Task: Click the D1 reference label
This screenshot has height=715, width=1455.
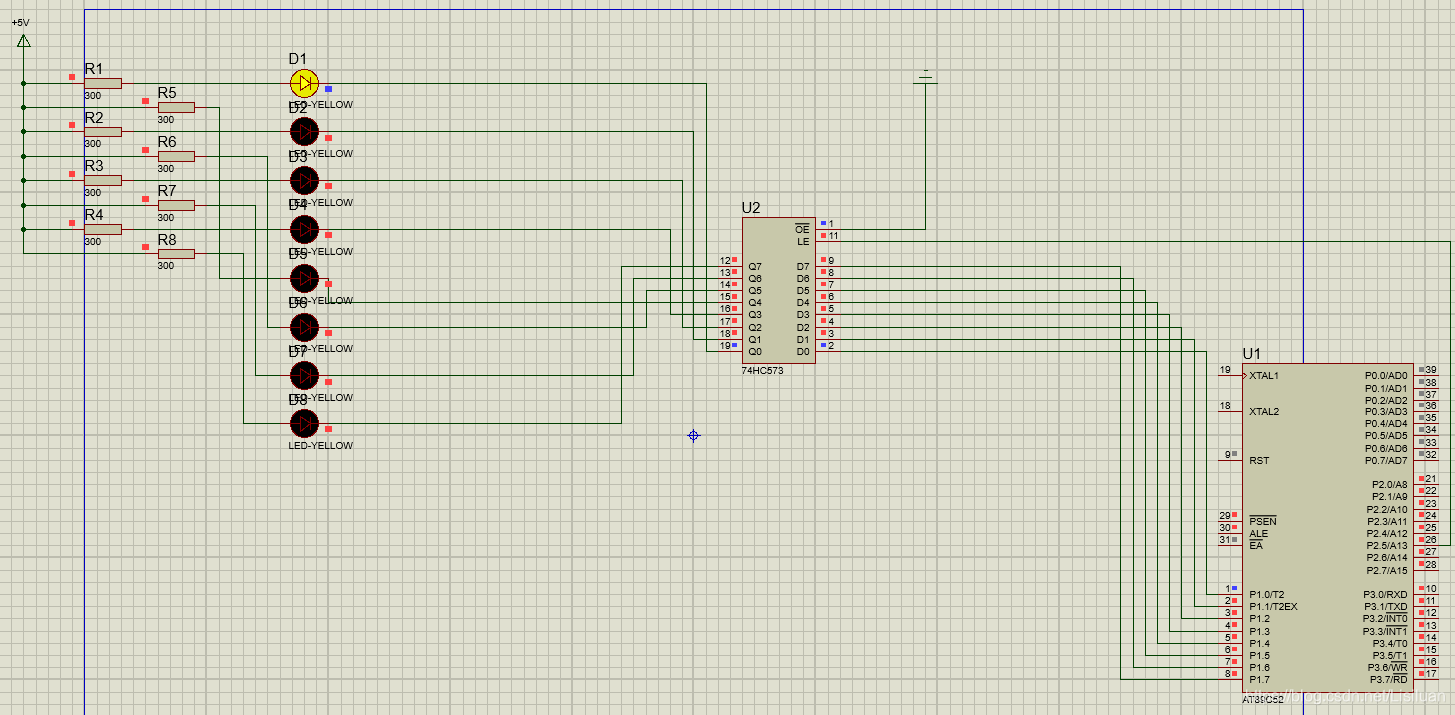Action: [x=298, y=59]
